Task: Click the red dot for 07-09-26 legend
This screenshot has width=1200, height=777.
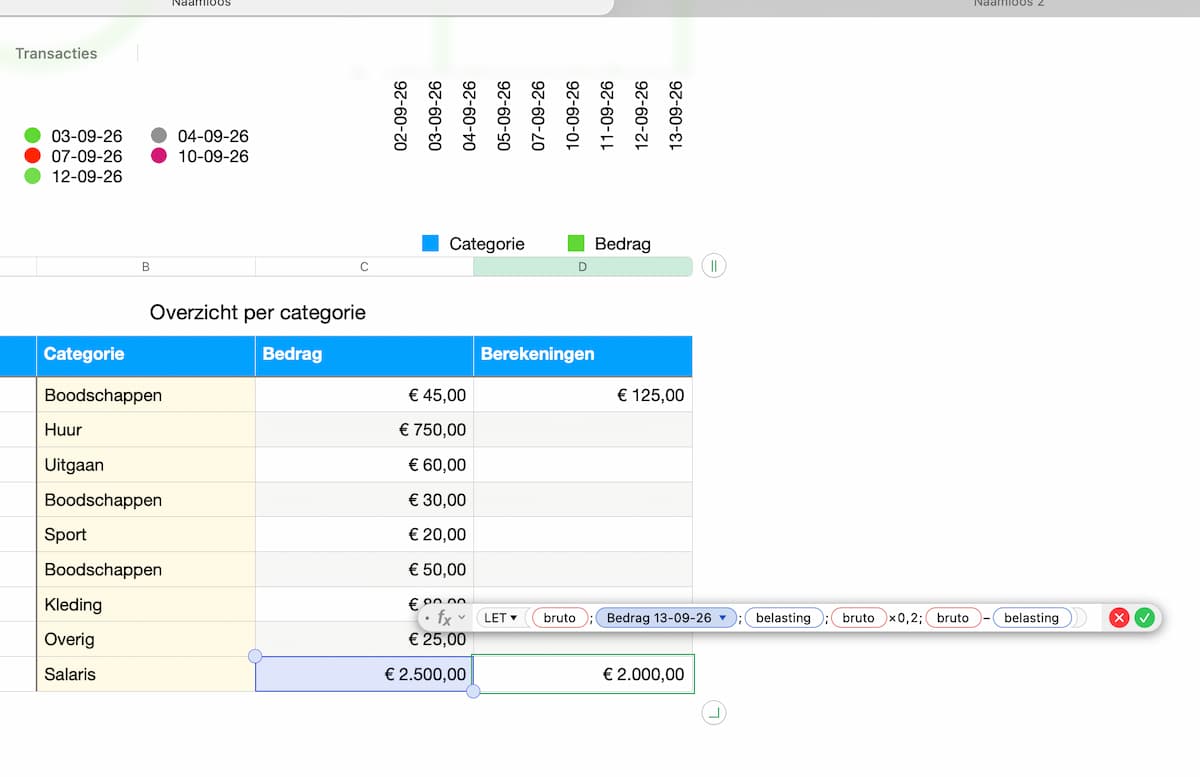Action: click(32, 156)
